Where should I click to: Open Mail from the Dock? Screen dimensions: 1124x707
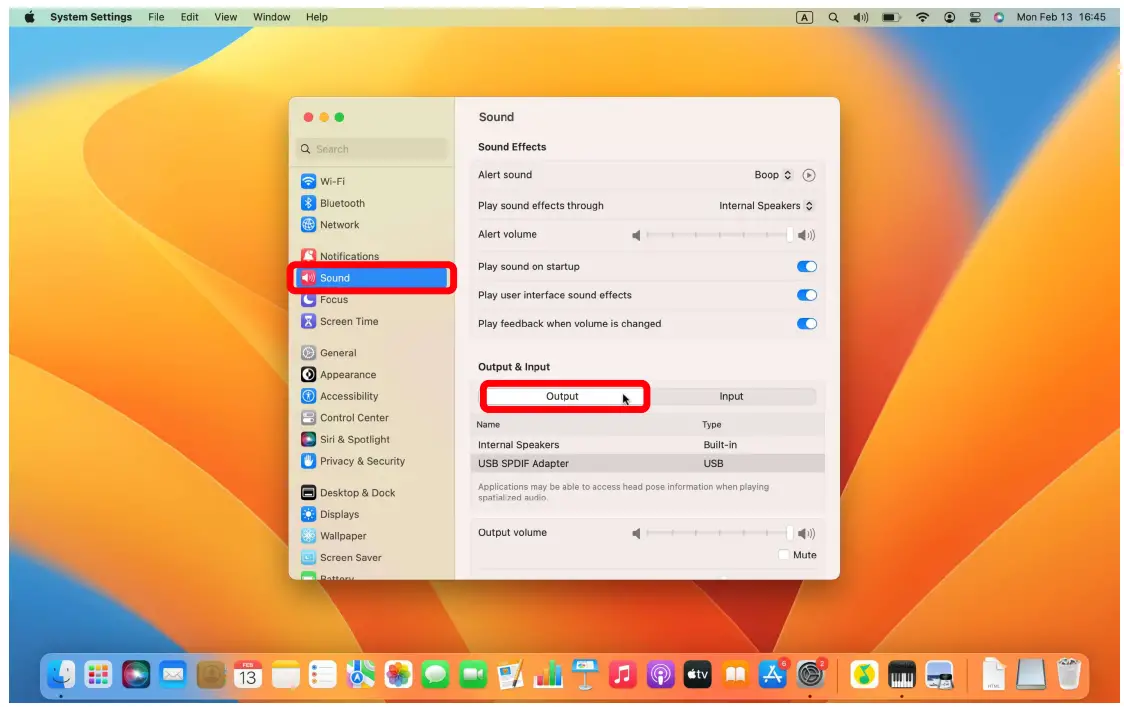[173, 674]
